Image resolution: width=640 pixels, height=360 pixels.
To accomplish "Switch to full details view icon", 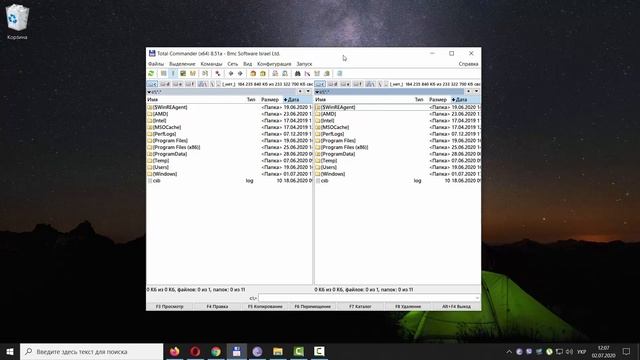I will [x=173, y=73].
